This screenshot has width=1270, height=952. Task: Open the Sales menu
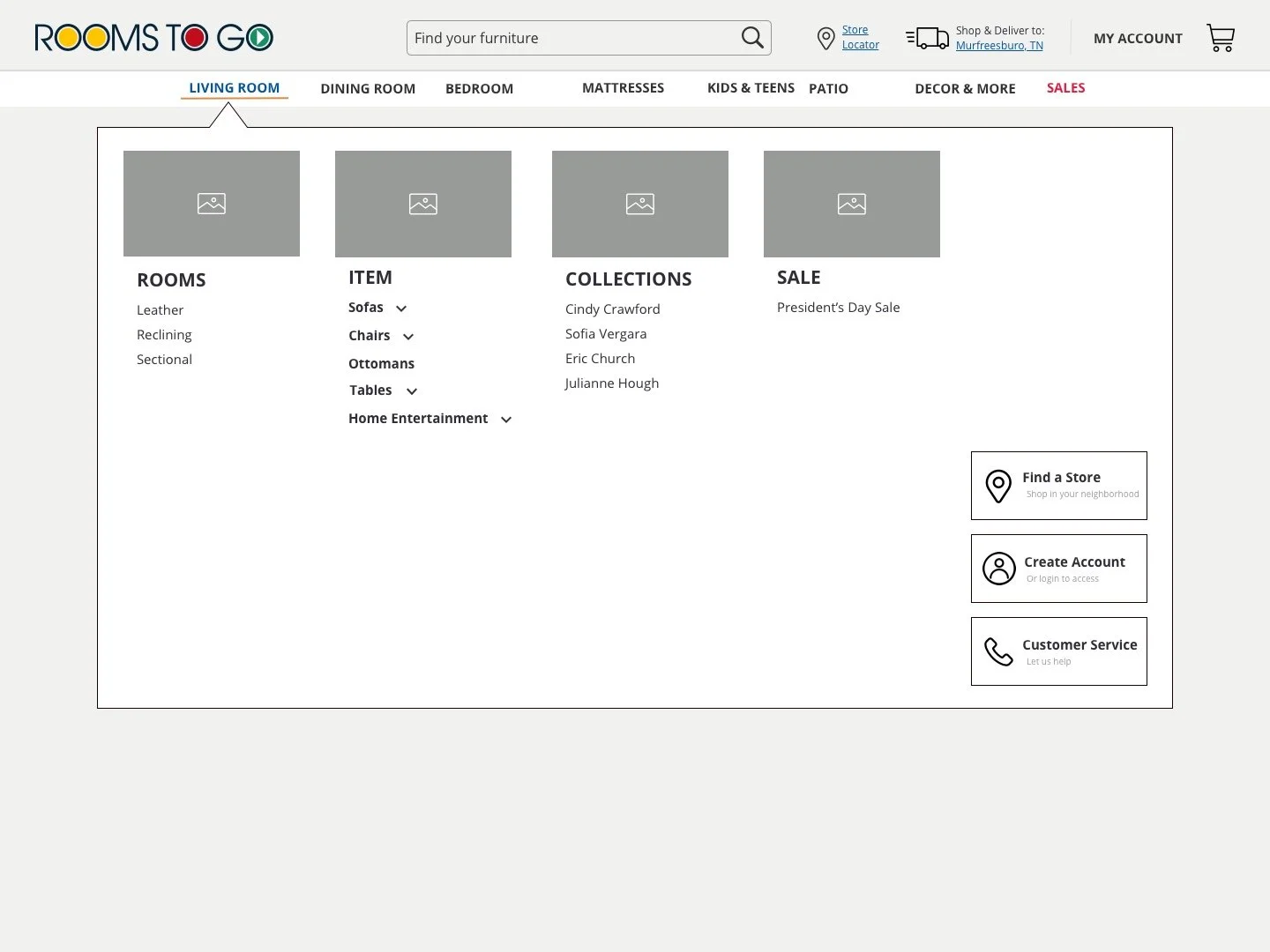pyautogui.click(x=1066, y=88)
